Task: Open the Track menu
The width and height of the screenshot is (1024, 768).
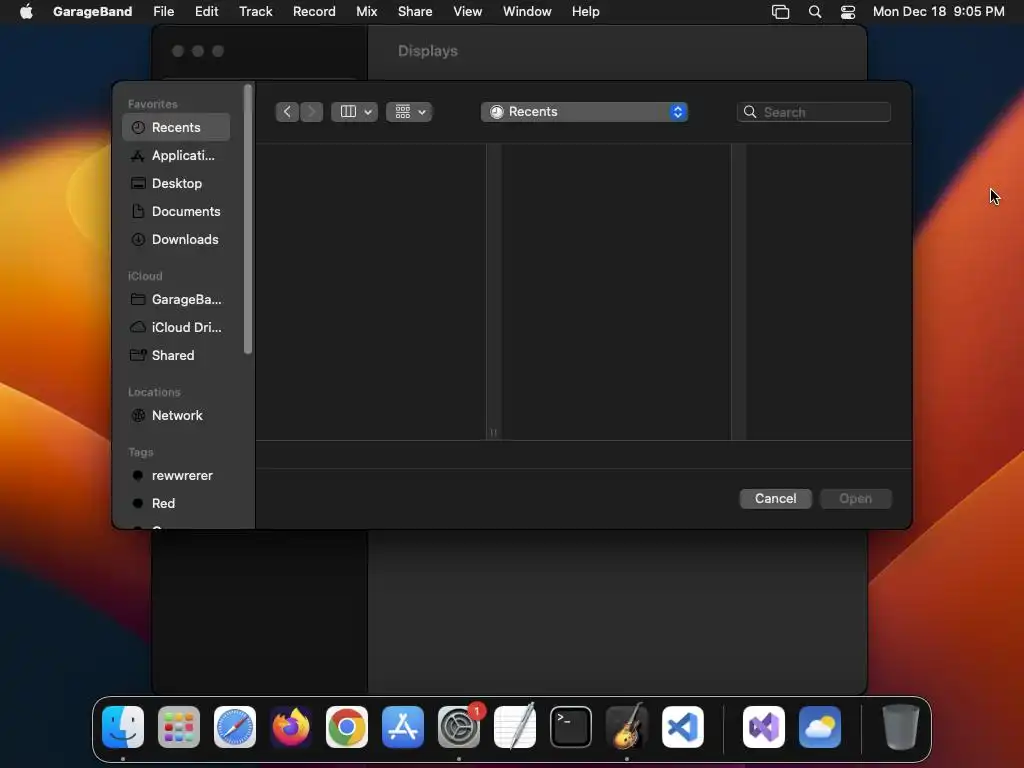Action: coord(255,11)
